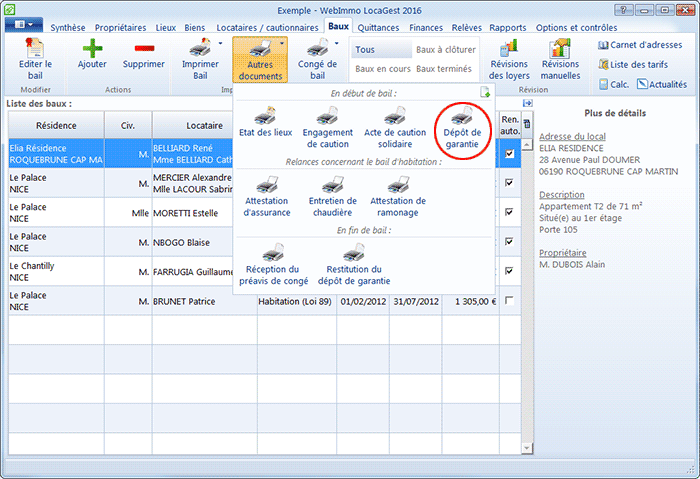Go to the Finances tab
Image resolution: width=700 pixels, height=479 pixels.
(x=426, y=28)
